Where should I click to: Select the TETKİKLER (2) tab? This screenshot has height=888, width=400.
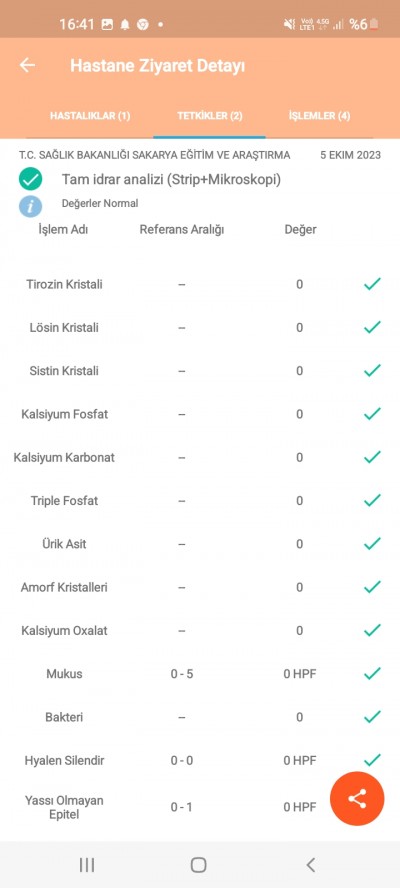tap(210, 116)
